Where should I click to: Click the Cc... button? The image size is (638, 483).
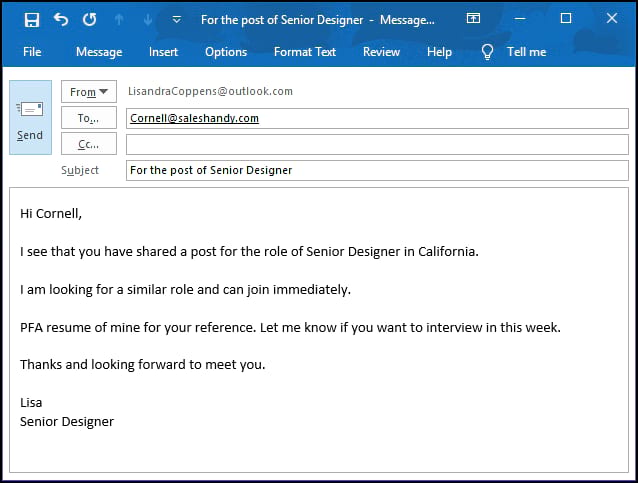coord(89,144)
